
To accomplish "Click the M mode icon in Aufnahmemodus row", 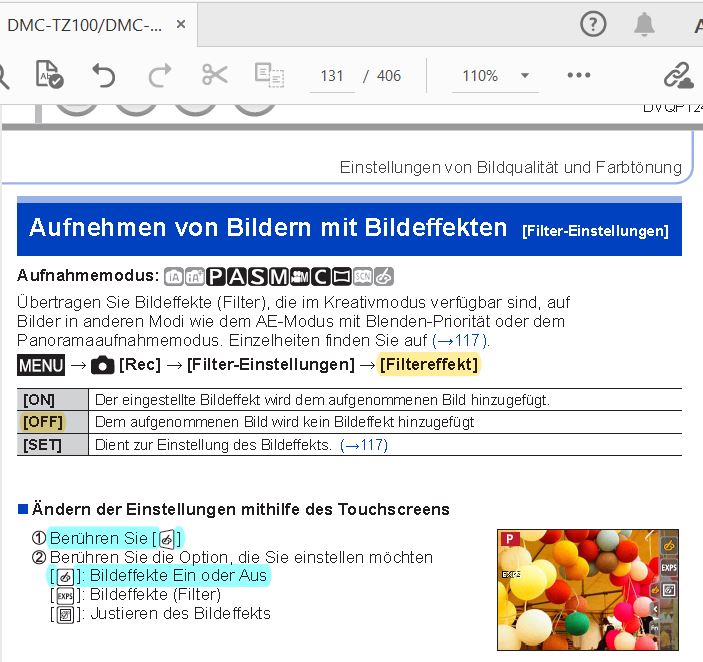I will (x=278, y=277).
